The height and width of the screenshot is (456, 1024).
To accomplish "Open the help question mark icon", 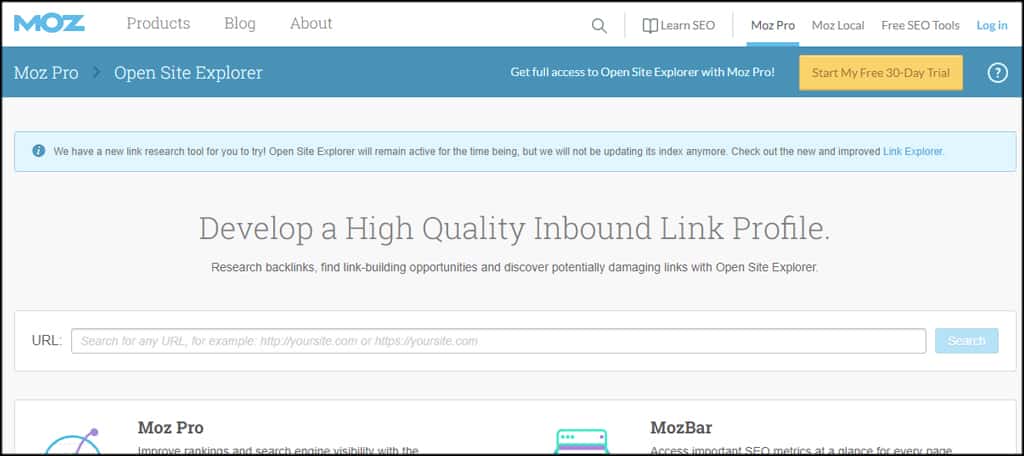I will click(997, 73).
